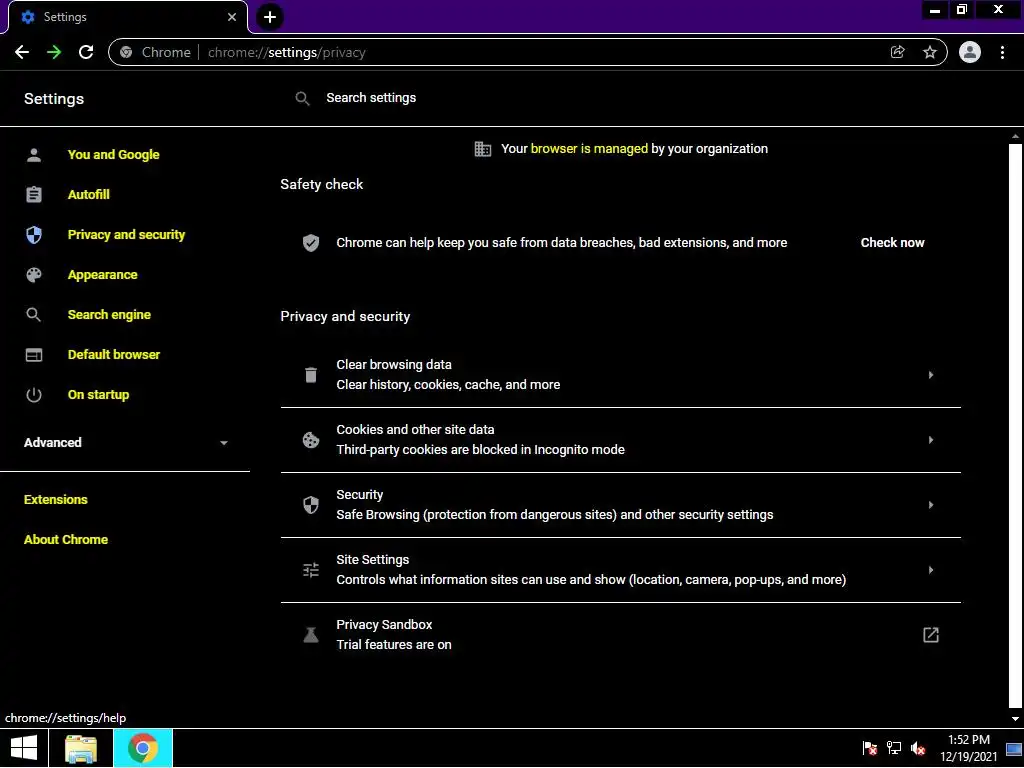Click the magnifier icon beside Search engine
This screenshot has width=1024, height=768.
tap(34, 315)
